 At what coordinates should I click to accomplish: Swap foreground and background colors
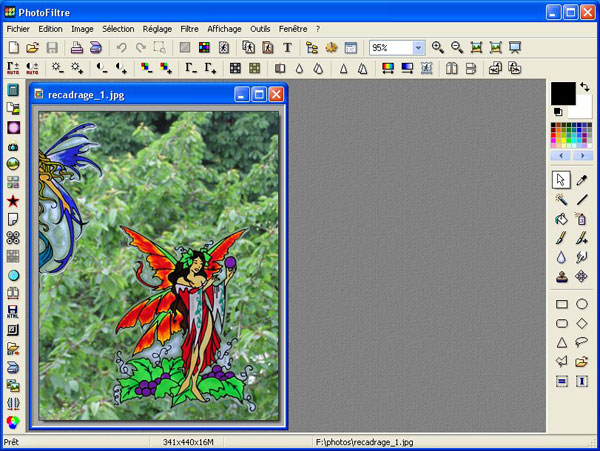tap(585, 87)
